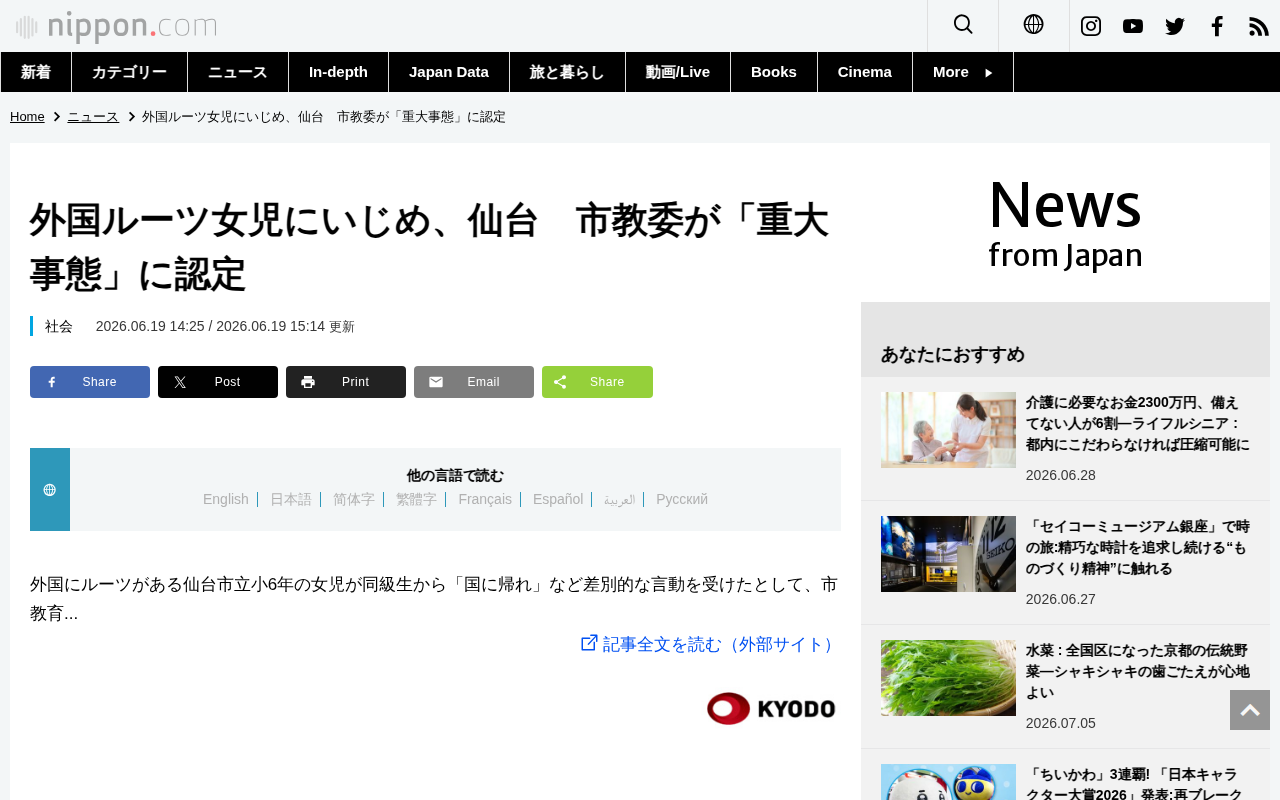This screenshot has height=800, width=1280.
Task: Share article on Facebook
Action: pyautogui.click(x=90, y=382)
